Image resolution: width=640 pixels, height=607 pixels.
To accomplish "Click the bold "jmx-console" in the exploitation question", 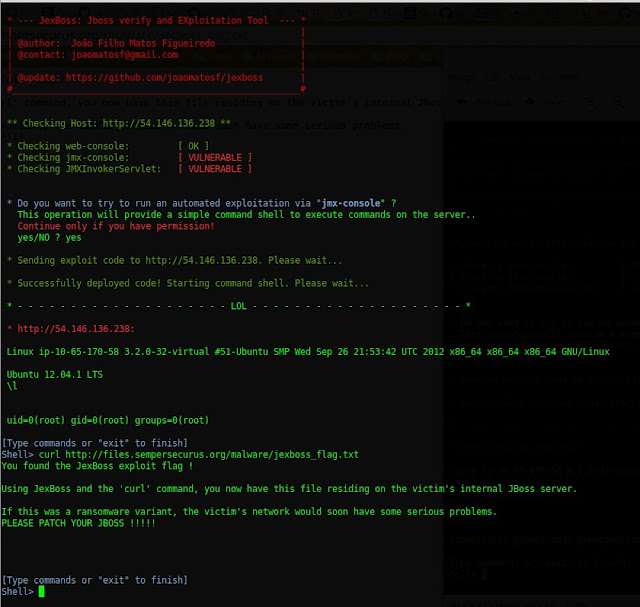I will click(x=351, y=203).
